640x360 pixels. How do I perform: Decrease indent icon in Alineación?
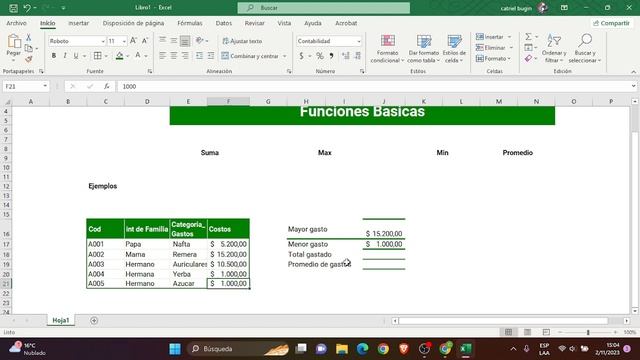[199, 56]
